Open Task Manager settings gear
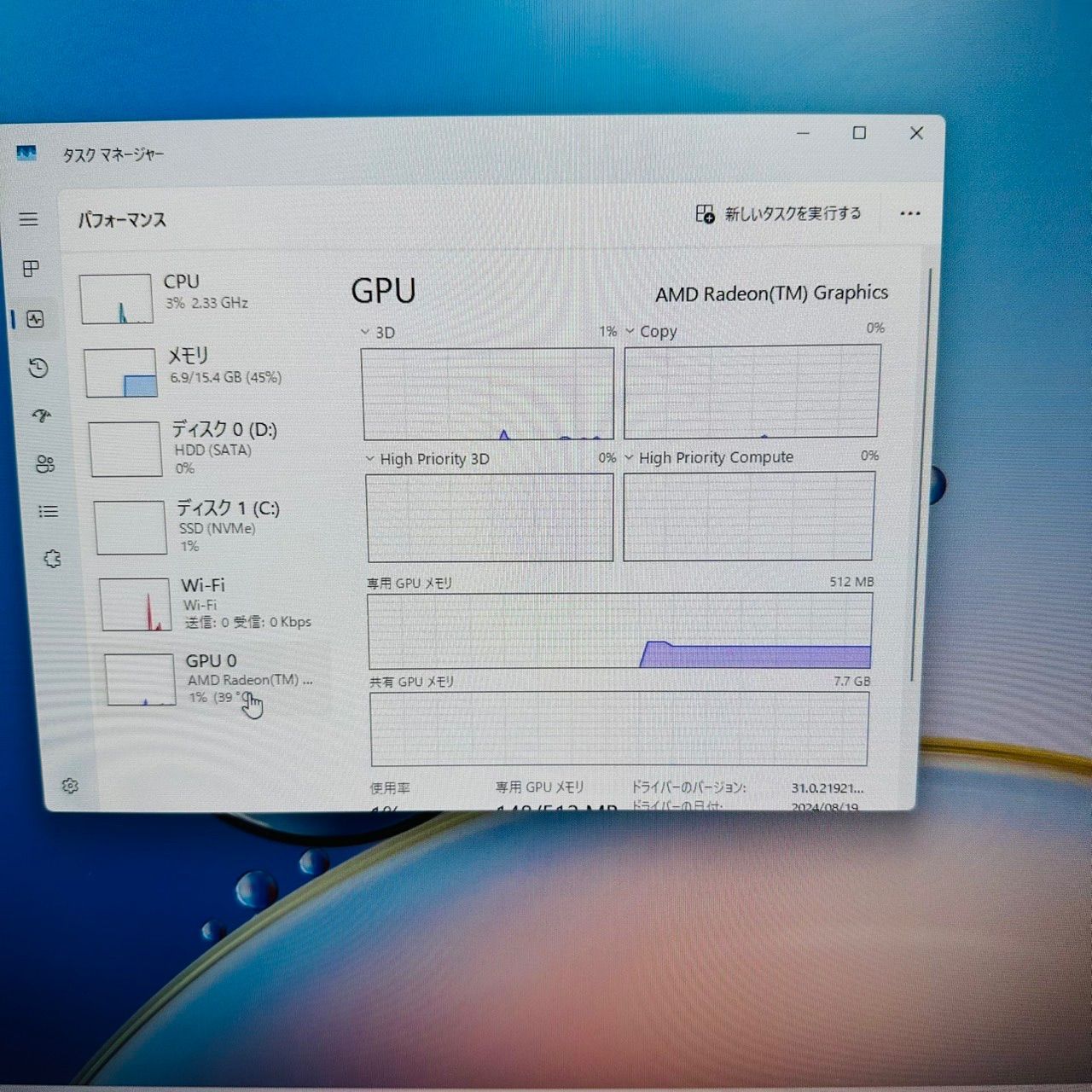 70,786
